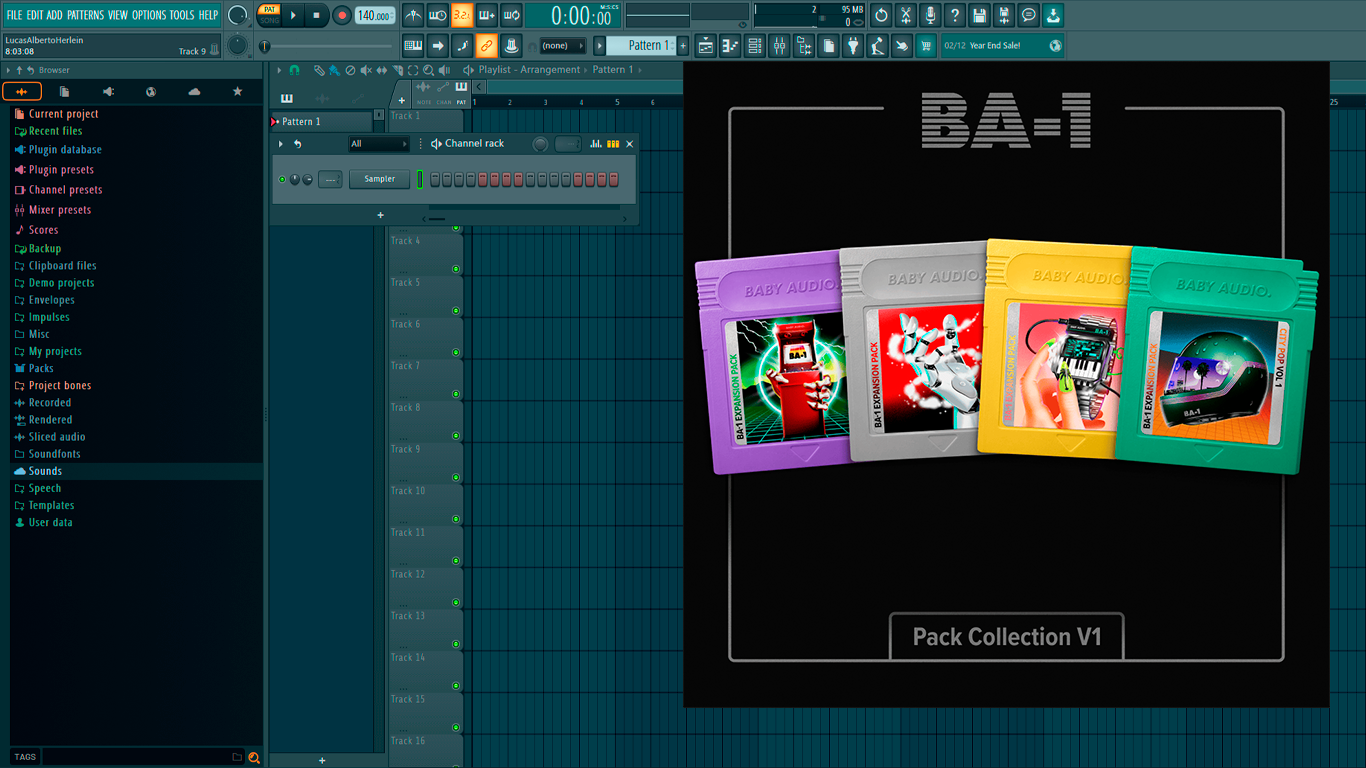The height and width of the screenshot is (768, 1366).
Task: Click the render/export save-as icon
Action: point(1004,15)
